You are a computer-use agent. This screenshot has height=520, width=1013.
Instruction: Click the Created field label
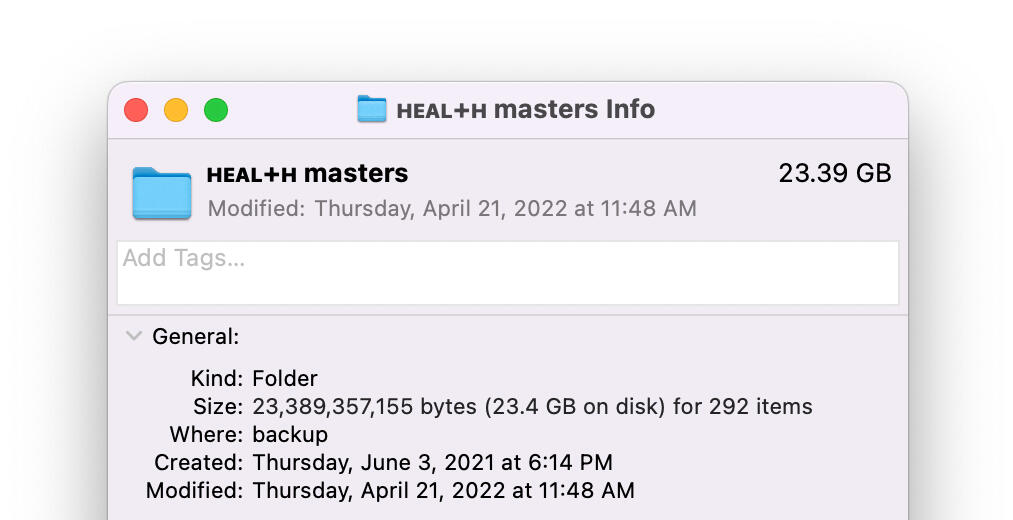point(198,463)
